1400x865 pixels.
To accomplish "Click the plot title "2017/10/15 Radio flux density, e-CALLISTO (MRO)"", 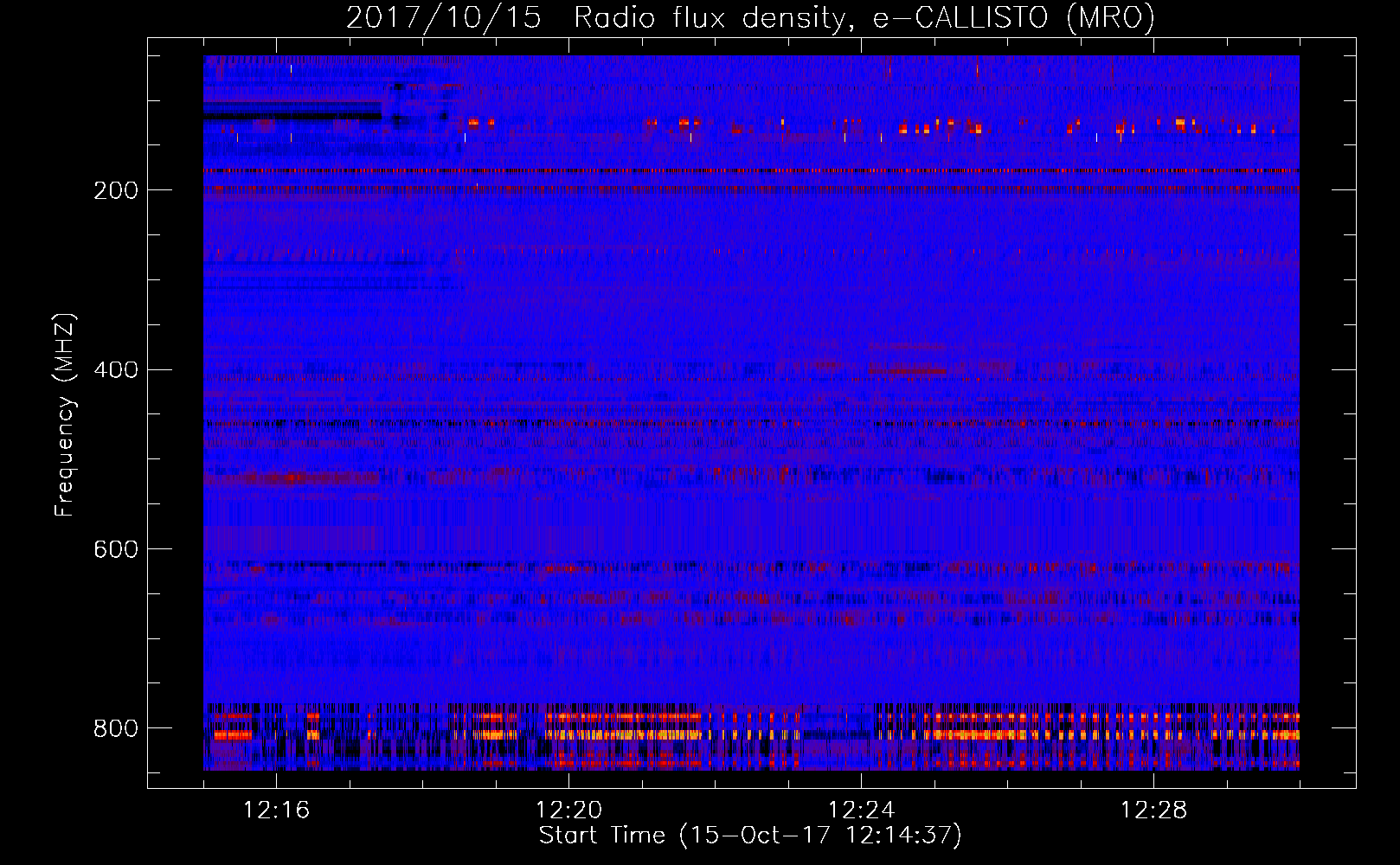I will 750,18.
